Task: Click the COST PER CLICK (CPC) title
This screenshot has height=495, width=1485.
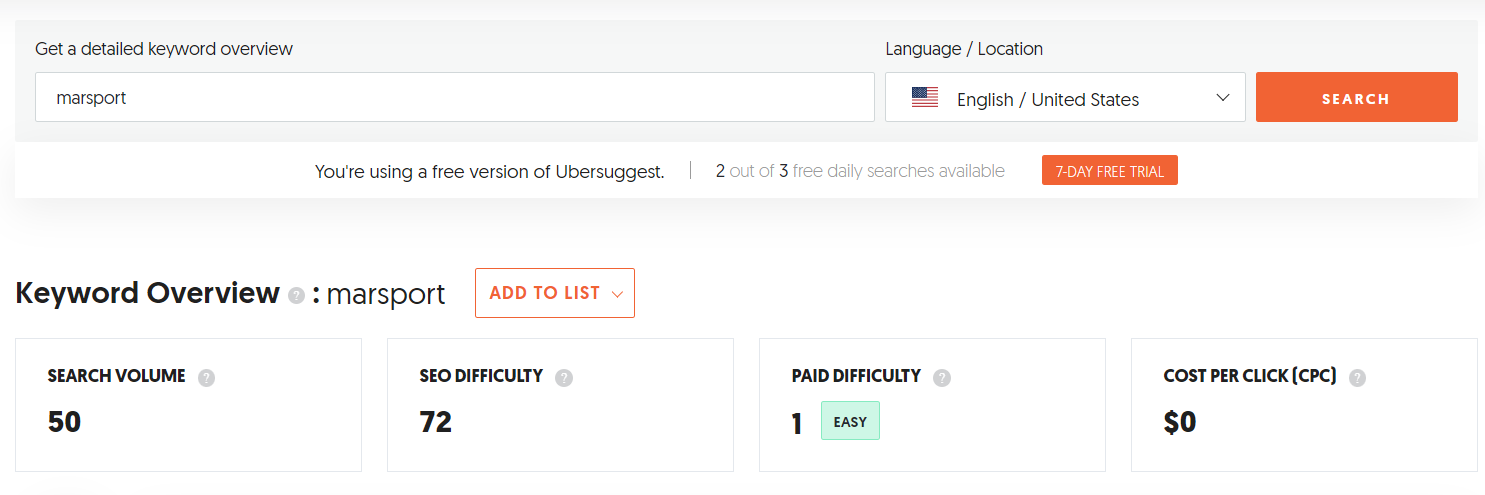Action: coord(1250,376)
